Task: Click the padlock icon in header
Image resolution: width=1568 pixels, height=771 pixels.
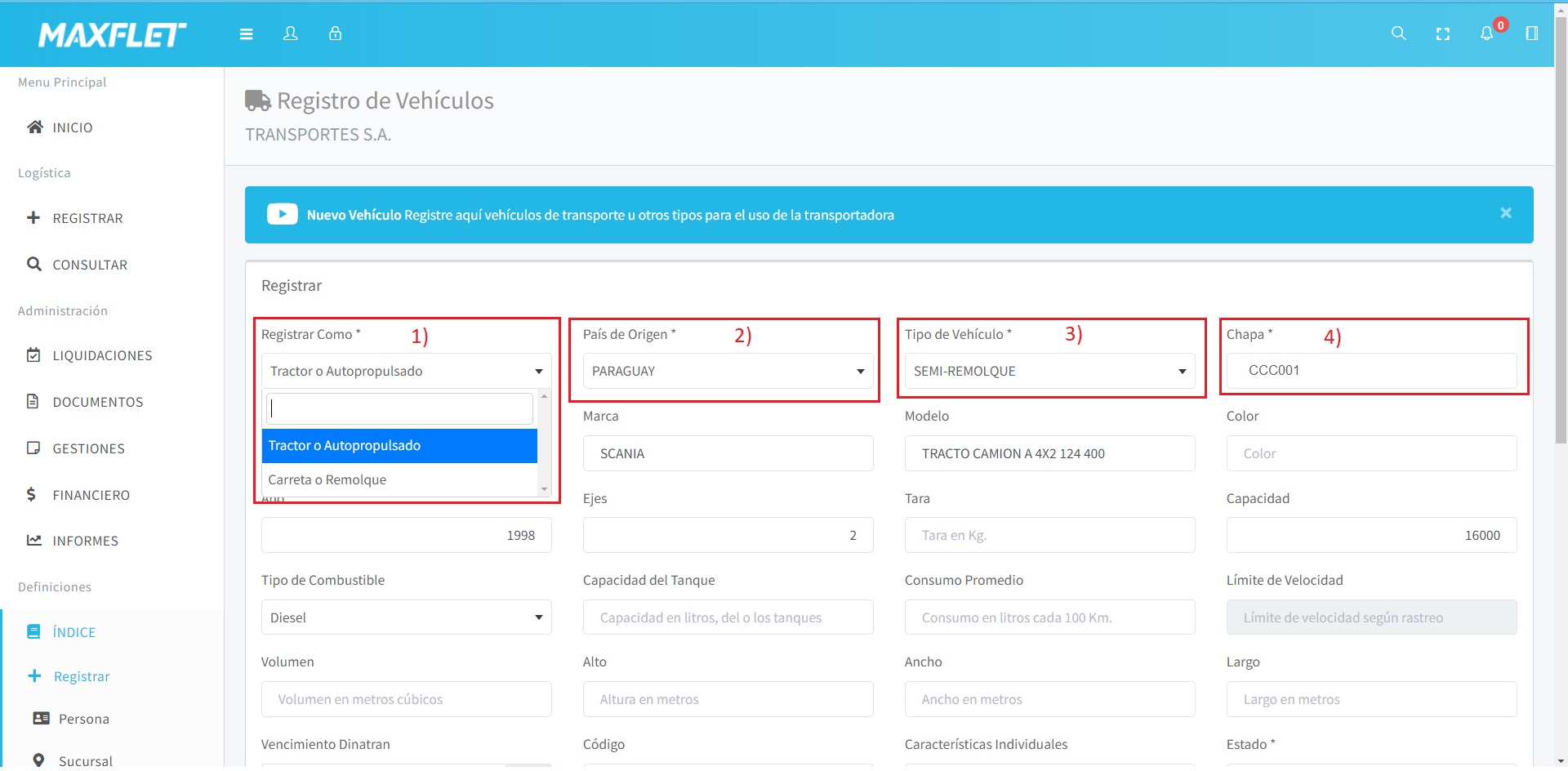Action: pyautogui.click(x=335, y=33)
